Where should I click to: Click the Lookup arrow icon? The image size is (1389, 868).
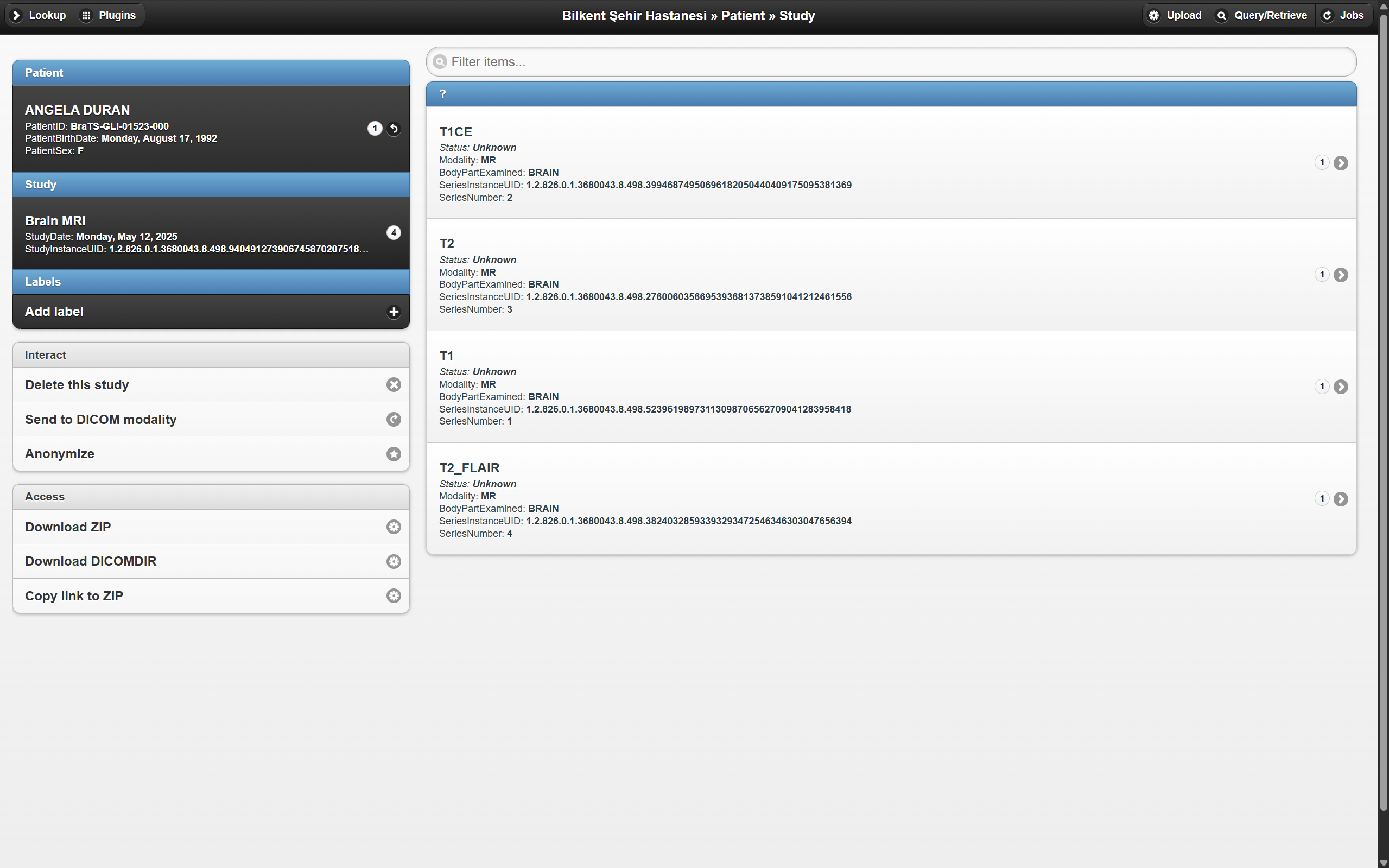click(16, 15)
